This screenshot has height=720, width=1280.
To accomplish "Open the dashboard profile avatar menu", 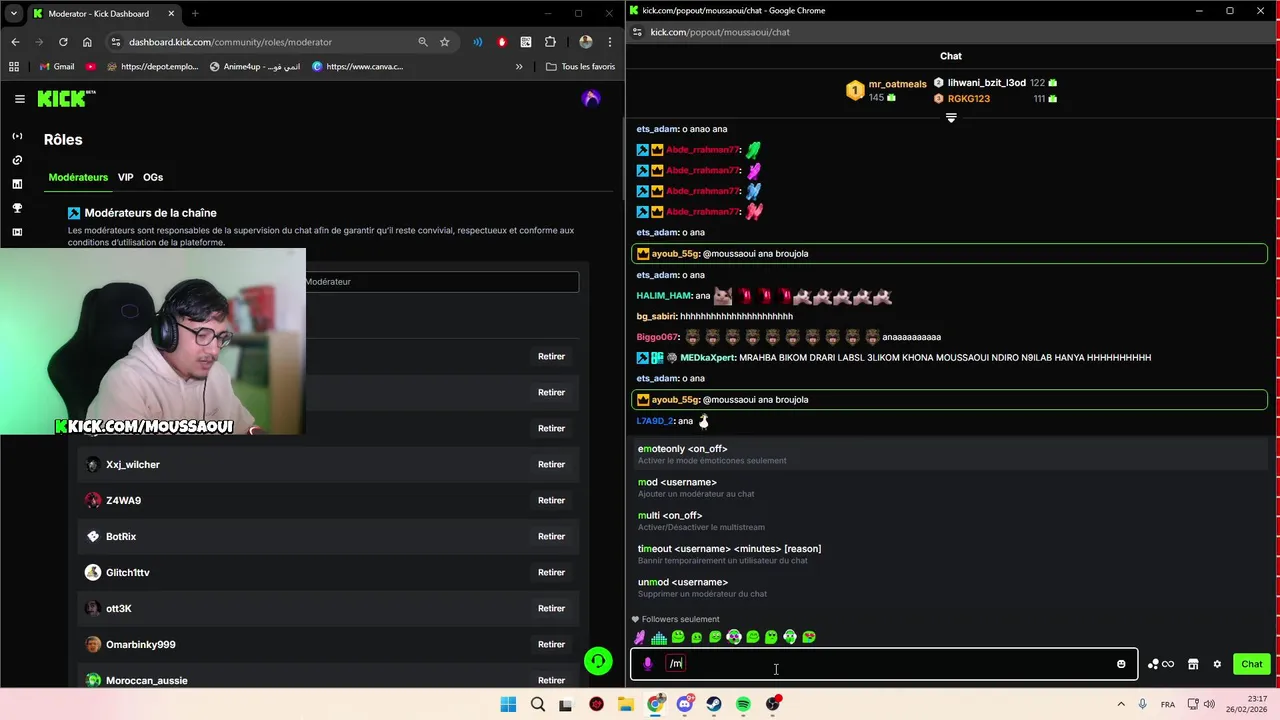I will [x=591, y=98].
